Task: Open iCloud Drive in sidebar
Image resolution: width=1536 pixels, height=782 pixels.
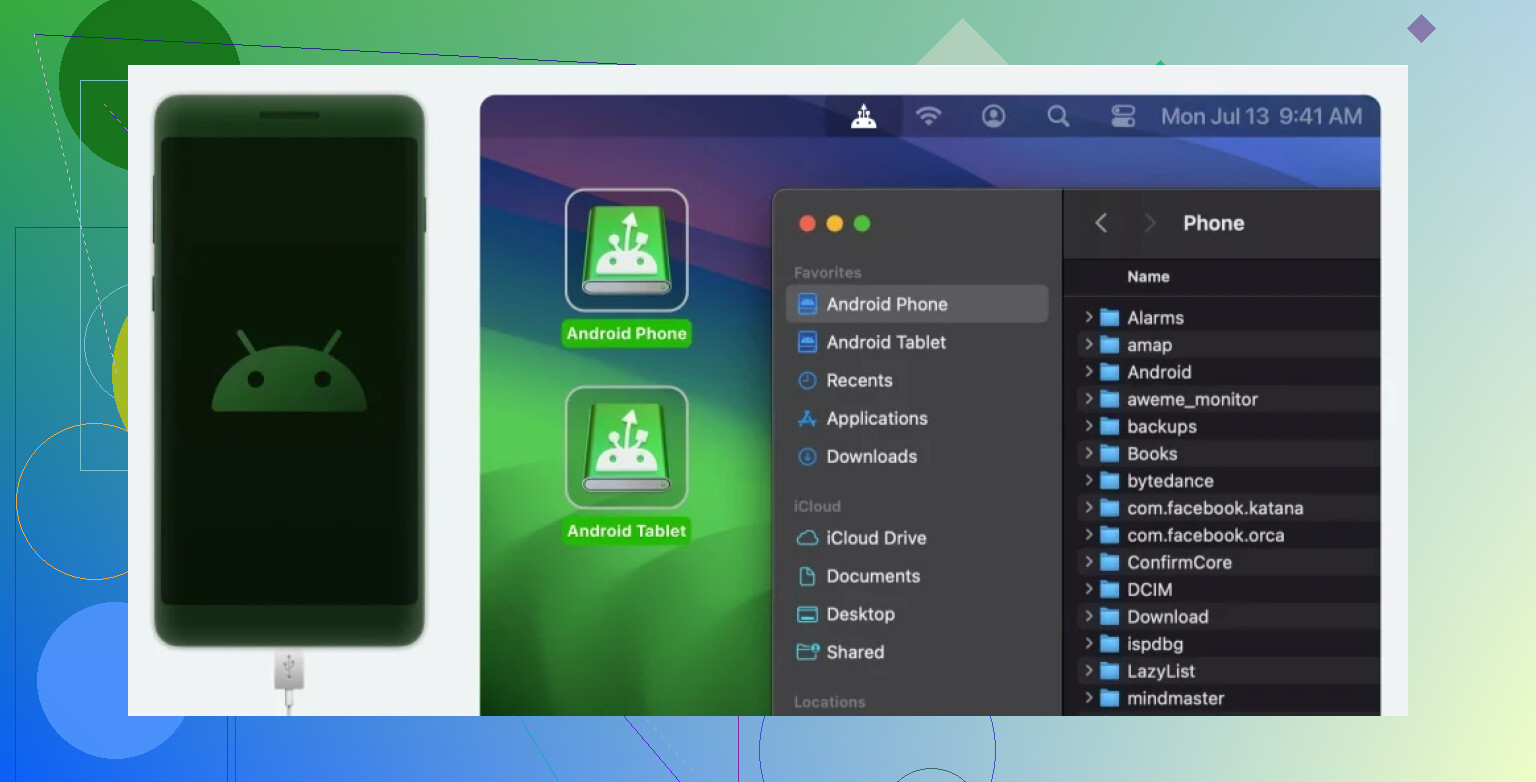Action: [917, 538]
